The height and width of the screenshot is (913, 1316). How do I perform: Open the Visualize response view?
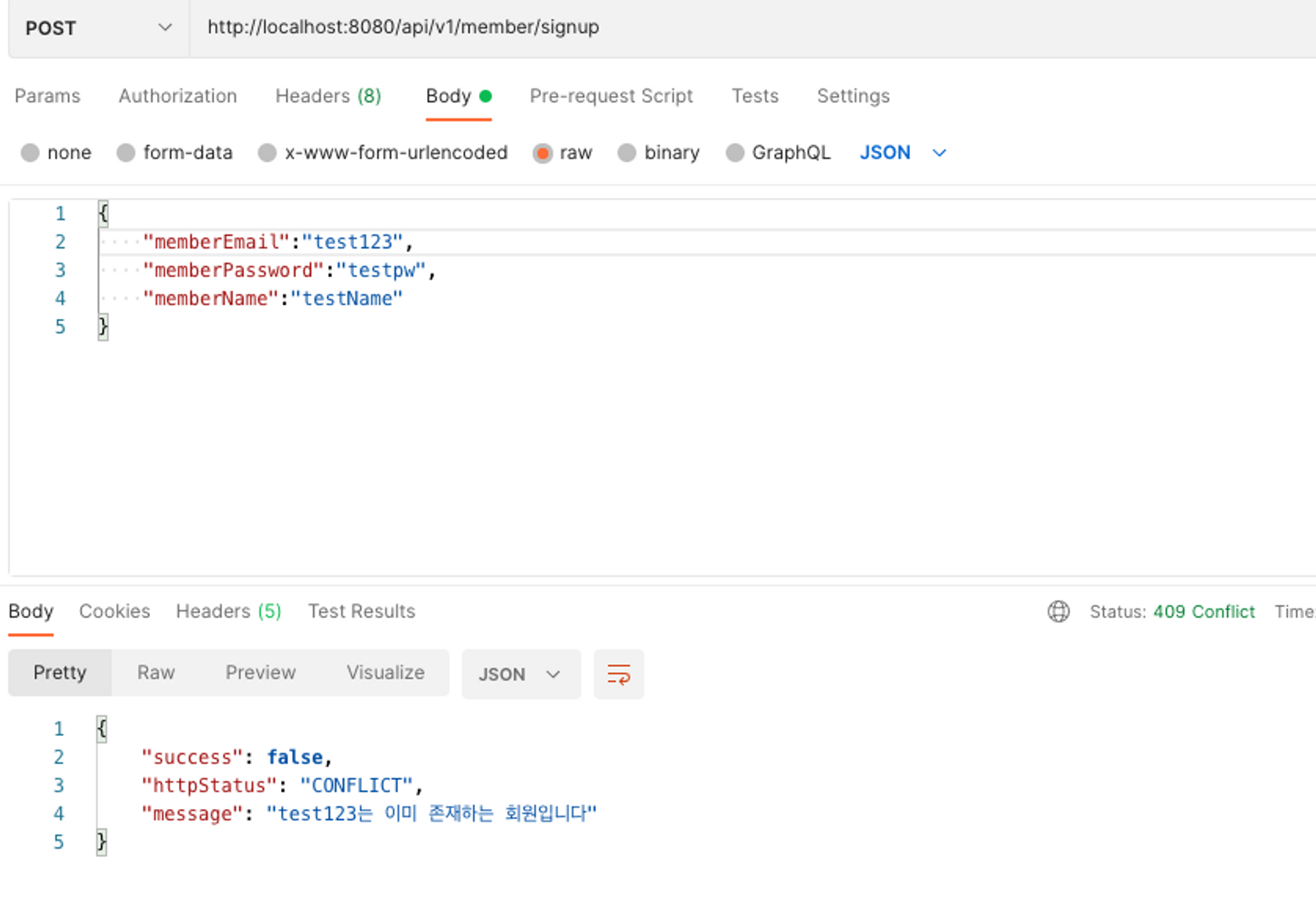(386, 672)
